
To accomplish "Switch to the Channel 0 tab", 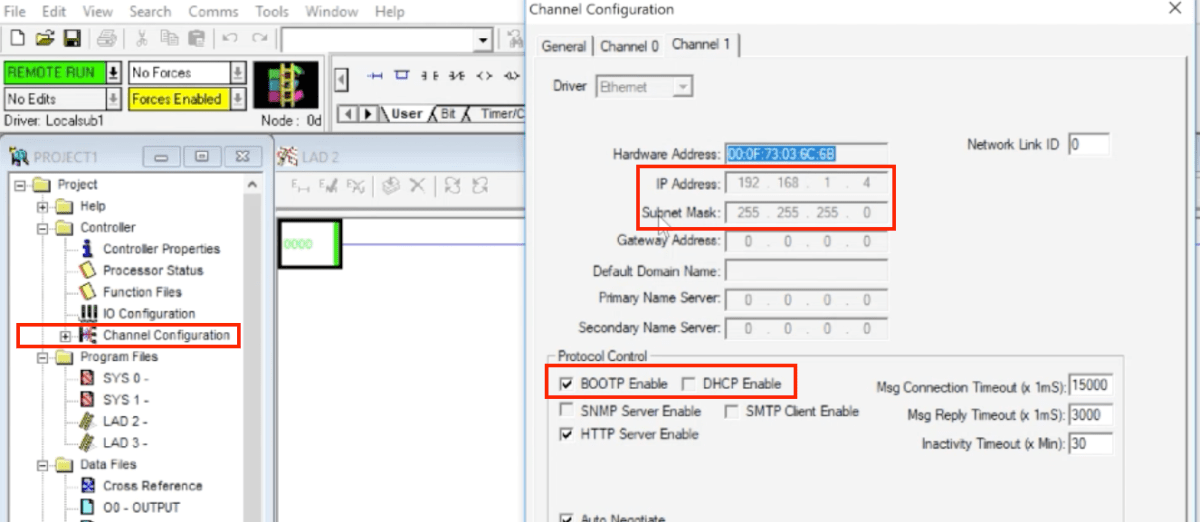I will coord(629,46).
